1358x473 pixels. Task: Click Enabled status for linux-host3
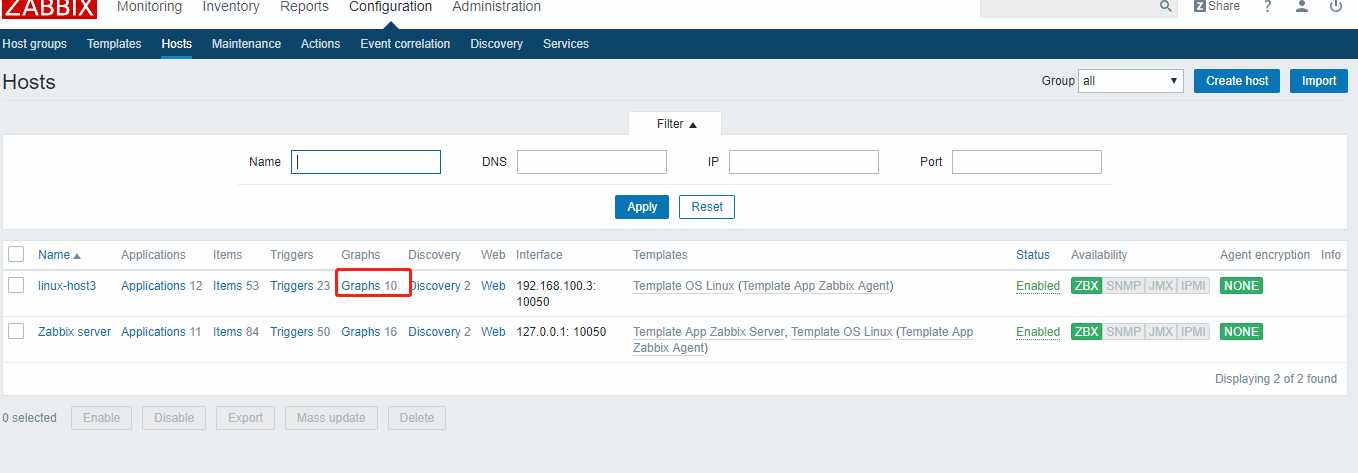pyautogui.click(x=1038, y=286)
